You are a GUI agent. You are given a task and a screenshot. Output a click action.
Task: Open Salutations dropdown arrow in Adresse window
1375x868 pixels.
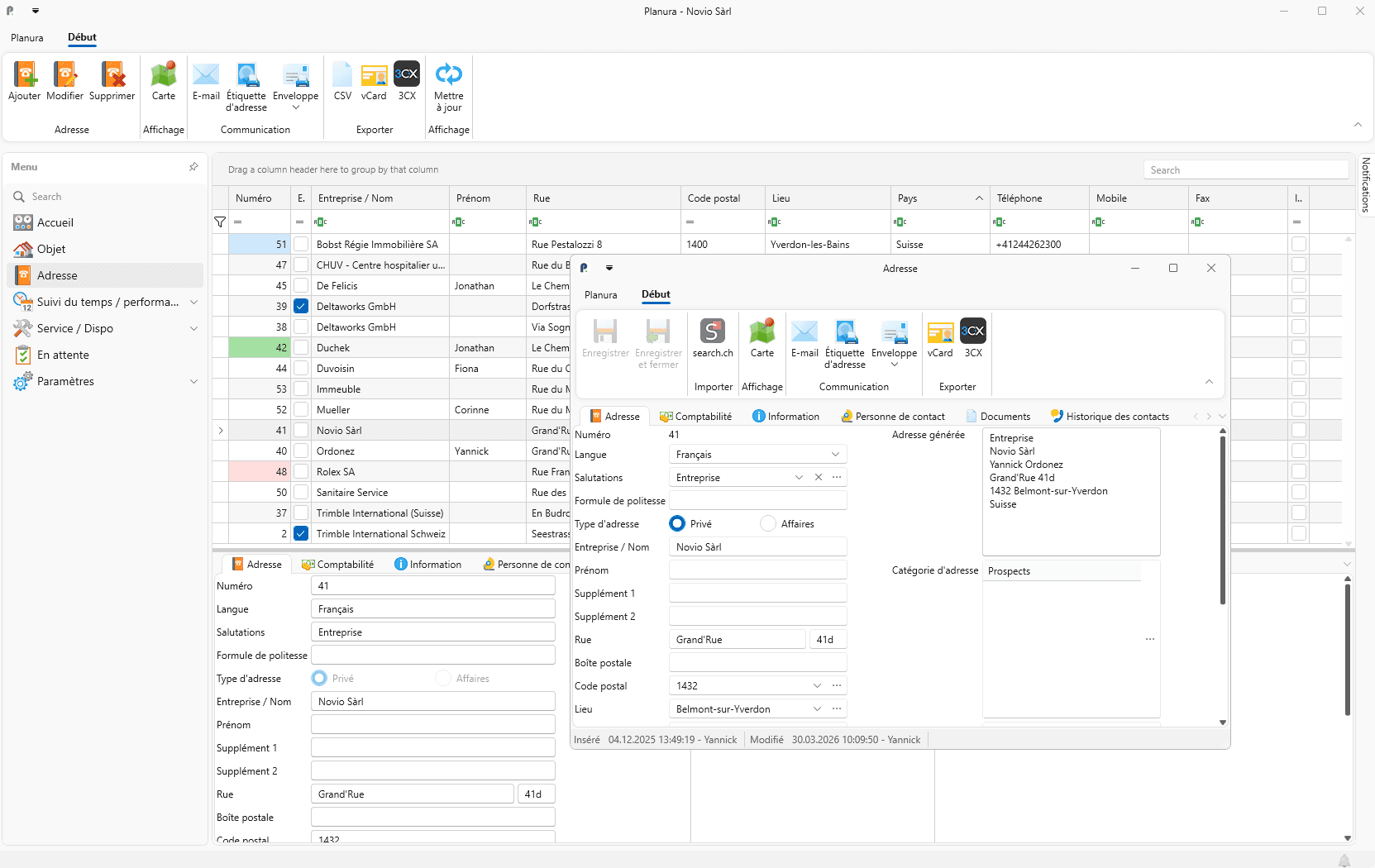pos(799,477)
